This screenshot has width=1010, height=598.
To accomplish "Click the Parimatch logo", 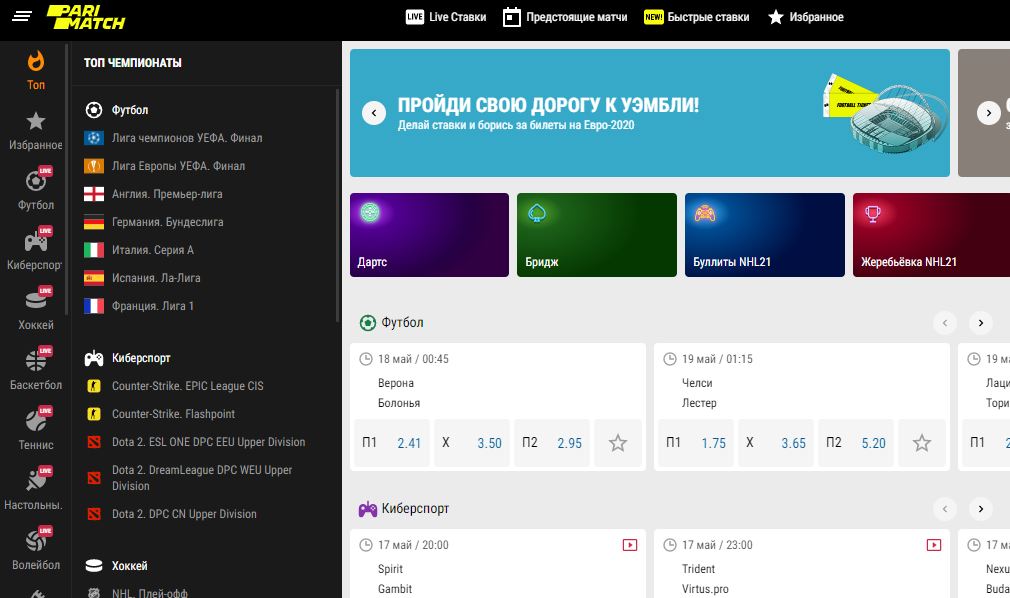I will [x=86, y=17].
